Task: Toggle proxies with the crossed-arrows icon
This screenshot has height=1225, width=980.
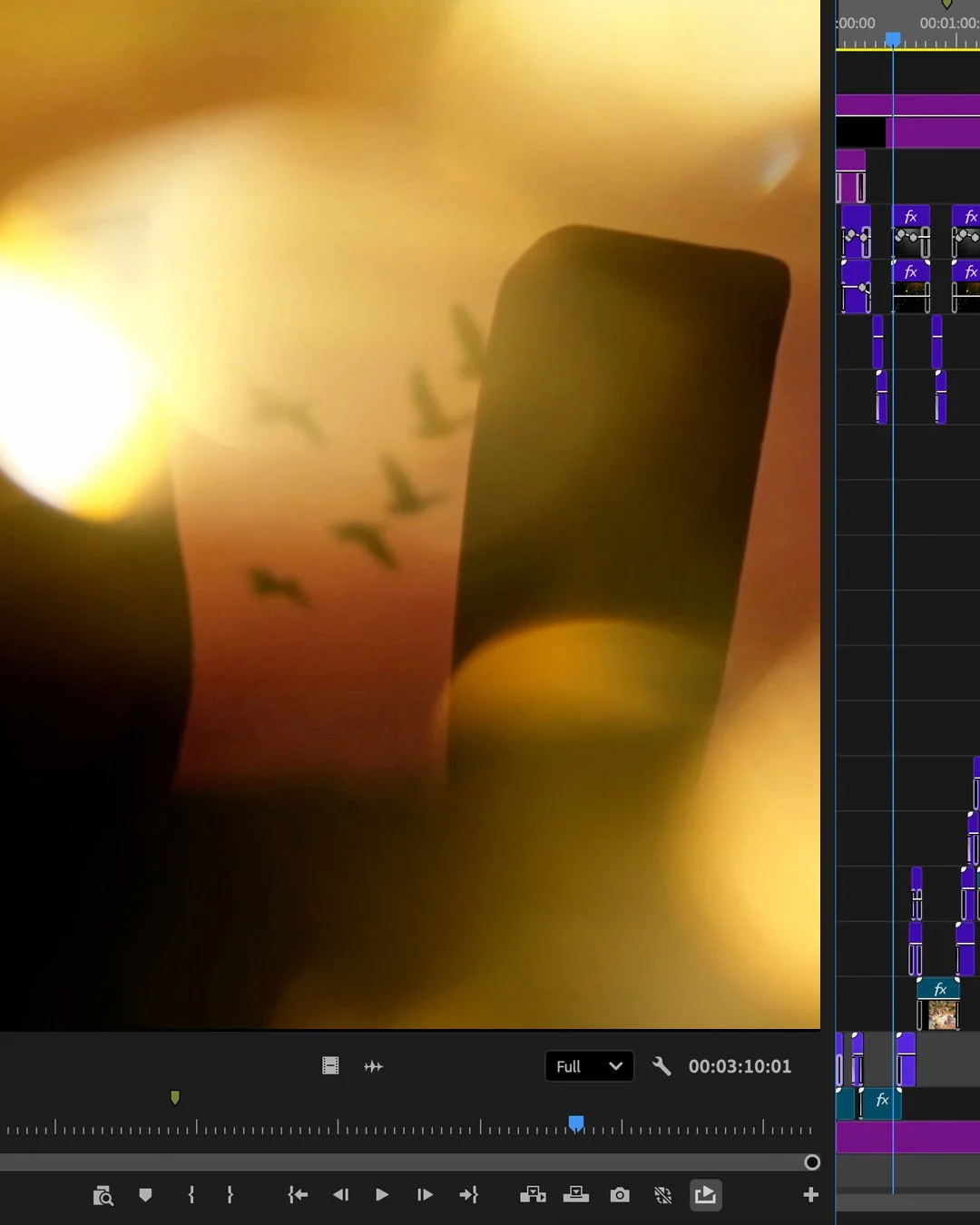Action: [663, 1195]
